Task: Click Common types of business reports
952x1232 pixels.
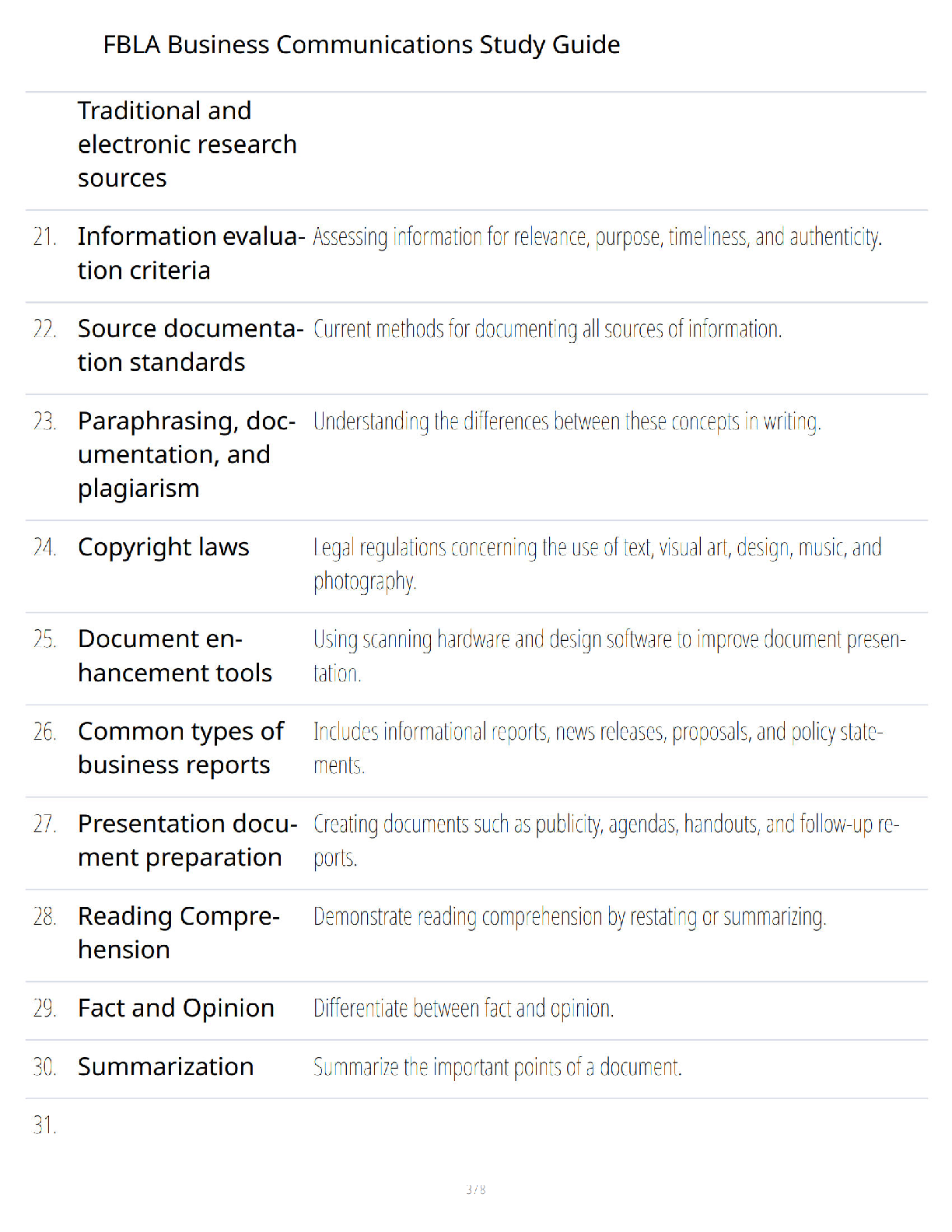Action: pyautogui.click(x=180, y=748)
